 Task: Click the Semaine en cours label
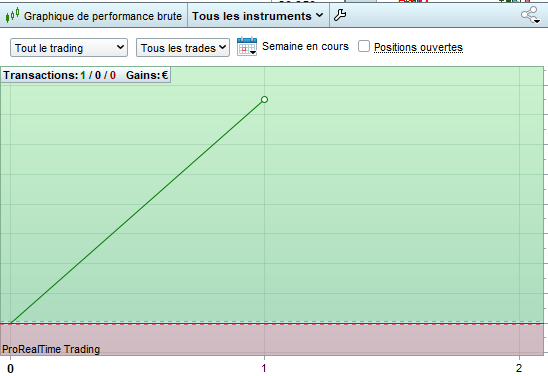point(305,46)
